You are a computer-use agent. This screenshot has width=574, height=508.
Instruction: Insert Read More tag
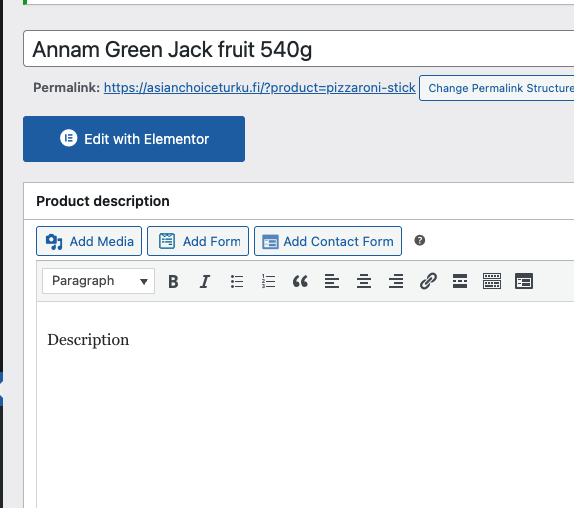tap(460, 281)
